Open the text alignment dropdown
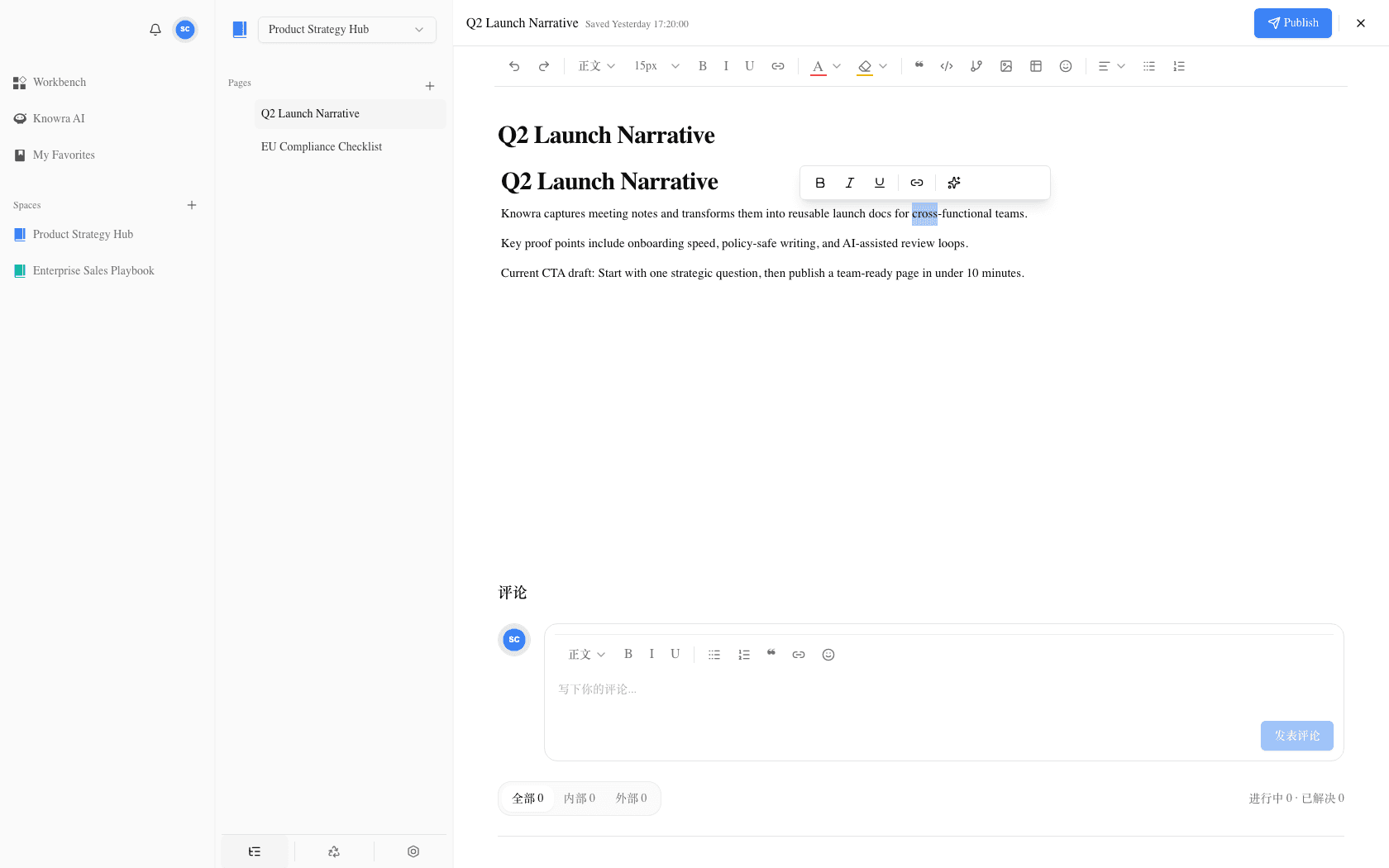The height and width of the screenshot is (868, 1389). pos(1111,66)
